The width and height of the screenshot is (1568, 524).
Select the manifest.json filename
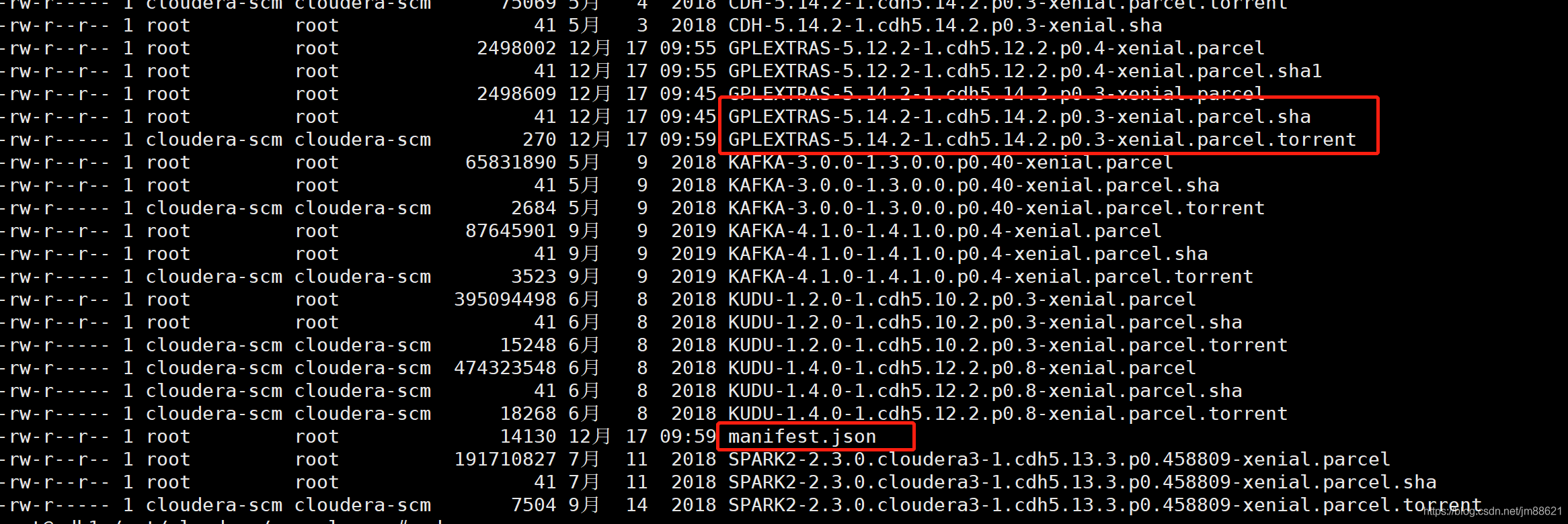coord(802,437)
